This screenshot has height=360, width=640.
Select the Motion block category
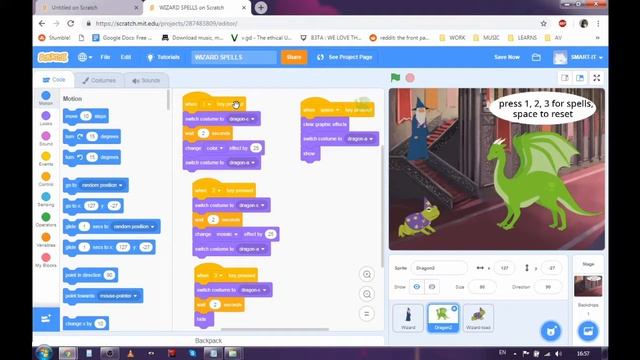coord(46,98)
